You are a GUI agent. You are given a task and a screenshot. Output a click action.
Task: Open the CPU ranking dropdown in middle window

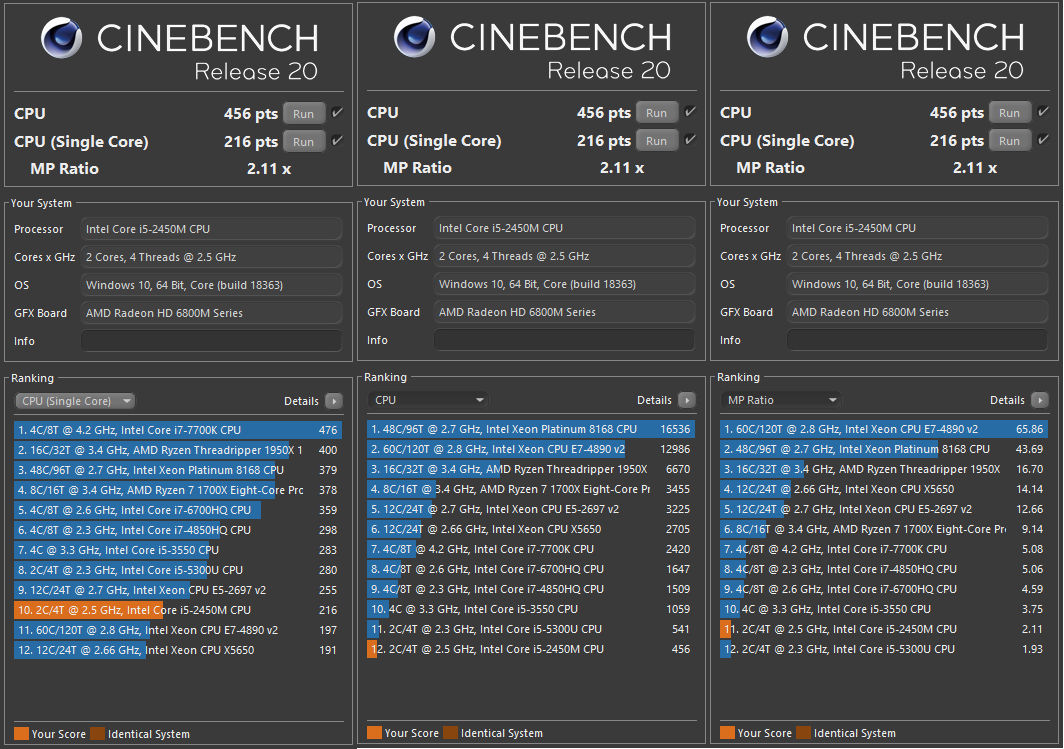(428, 399)
